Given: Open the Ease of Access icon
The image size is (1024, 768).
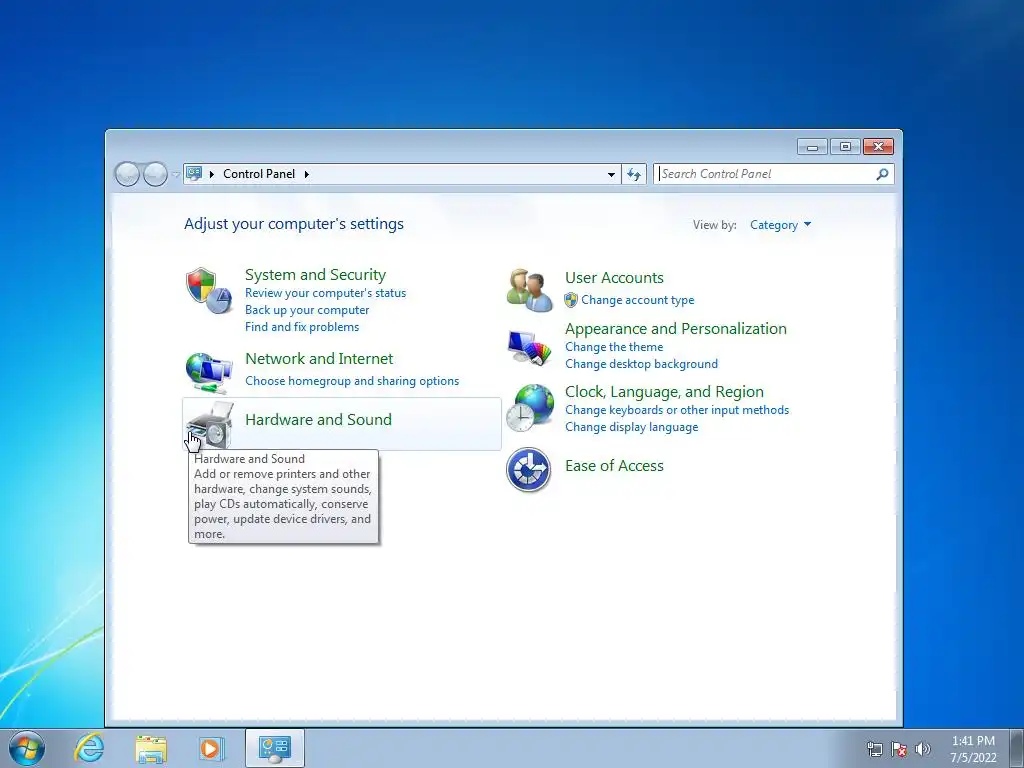Looking at the screenshot, I should coord(528,469).
